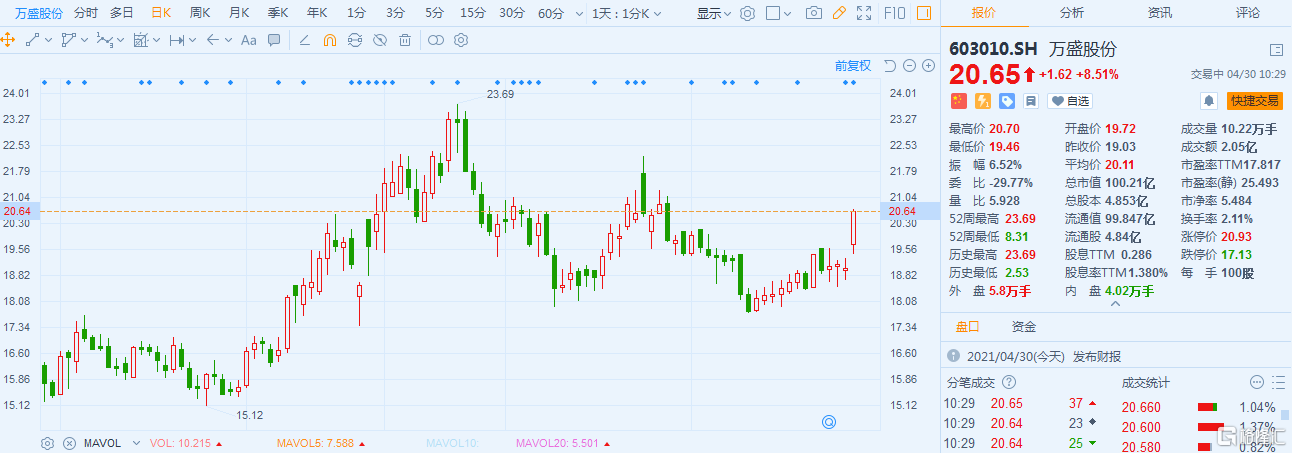Click 前复权 price adjustment setting

[853, 66]
